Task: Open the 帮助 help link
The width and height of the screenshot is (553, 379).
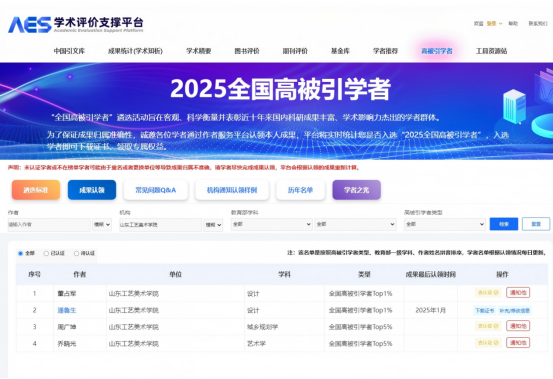Action: pos(513,24)
